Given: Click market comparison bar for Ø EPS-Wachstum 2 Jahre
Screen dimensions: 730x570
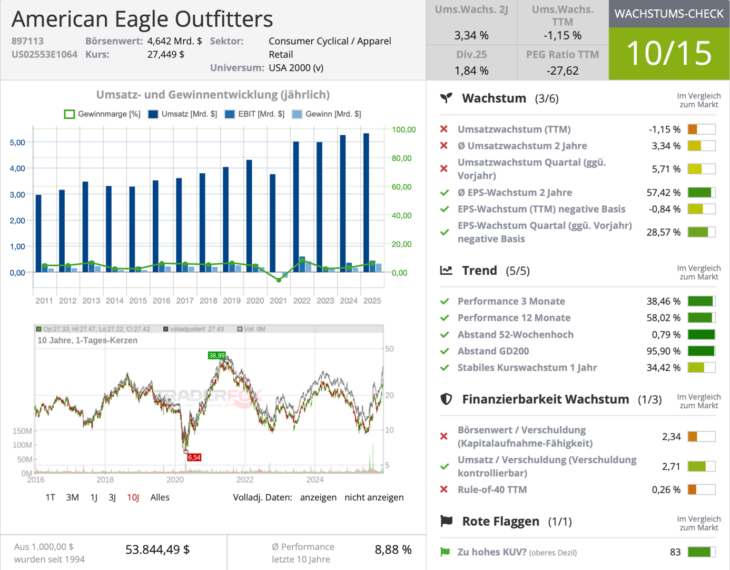Looking at the screenshot, I should coord(701,192).
